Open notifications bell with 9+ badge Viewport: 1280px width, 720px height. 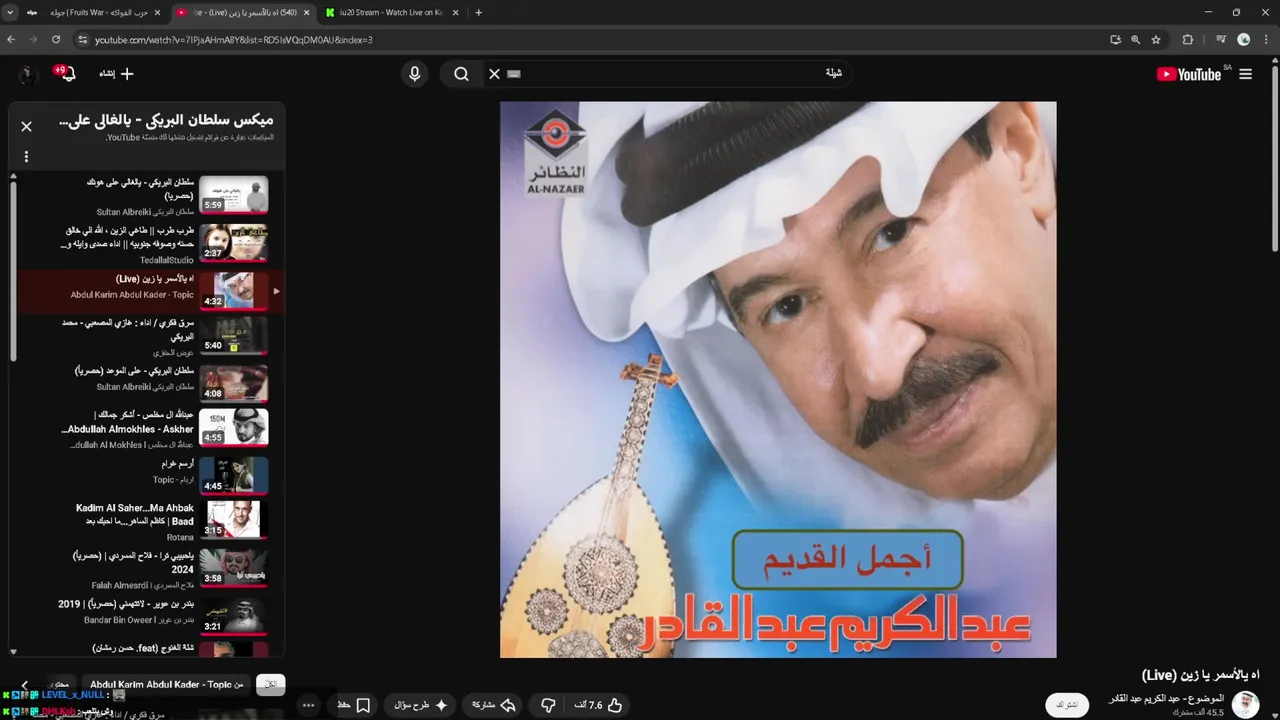66,74
